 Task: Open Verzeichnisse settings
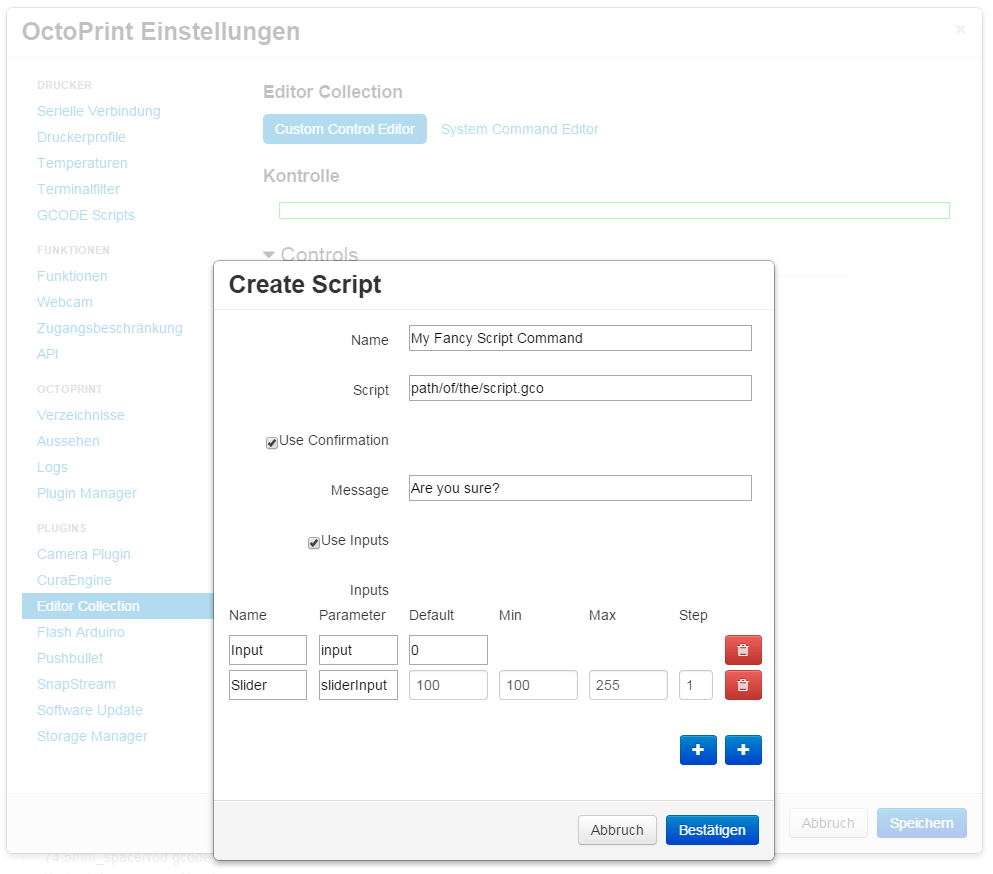pyautogui.click(x=80, y=415)
